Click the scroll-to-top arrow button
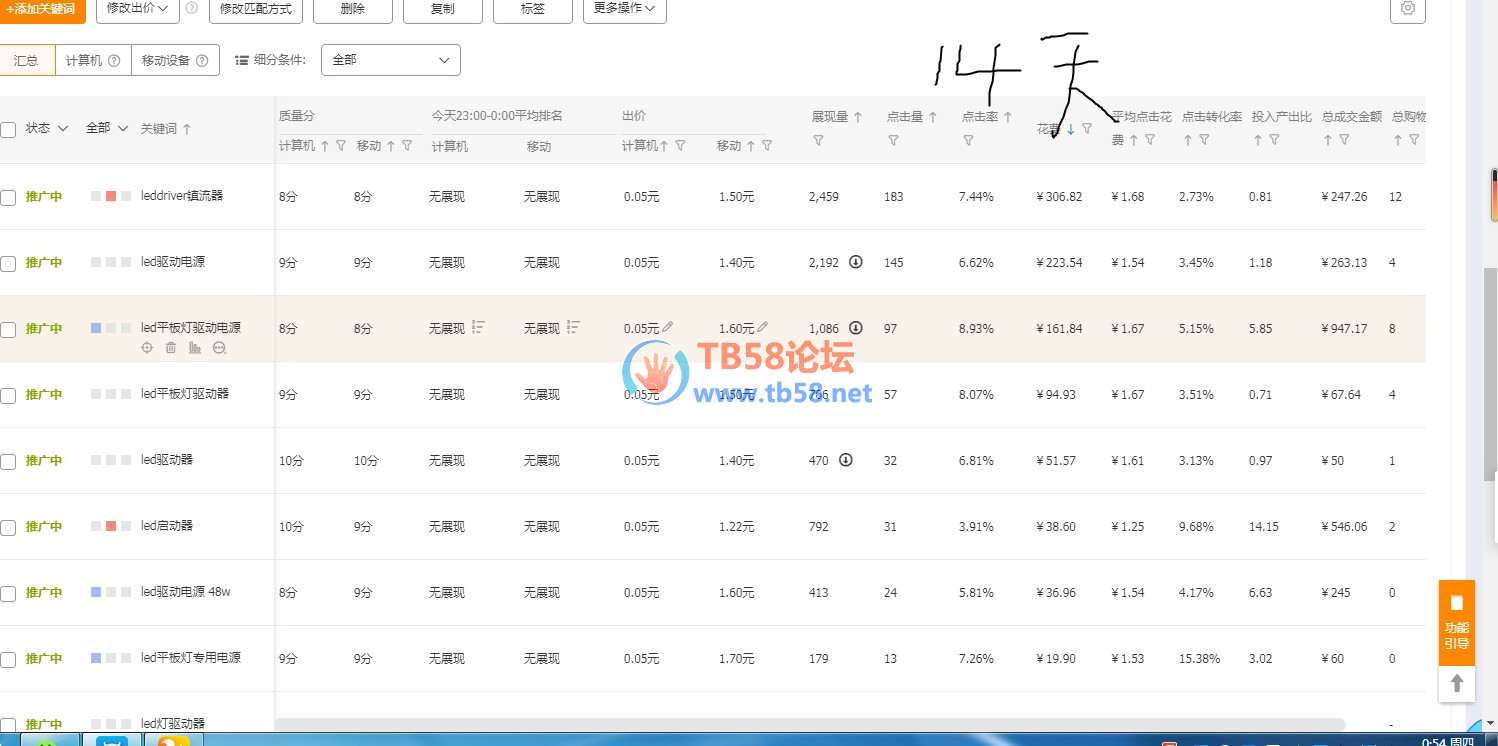 click(1457, 683)
